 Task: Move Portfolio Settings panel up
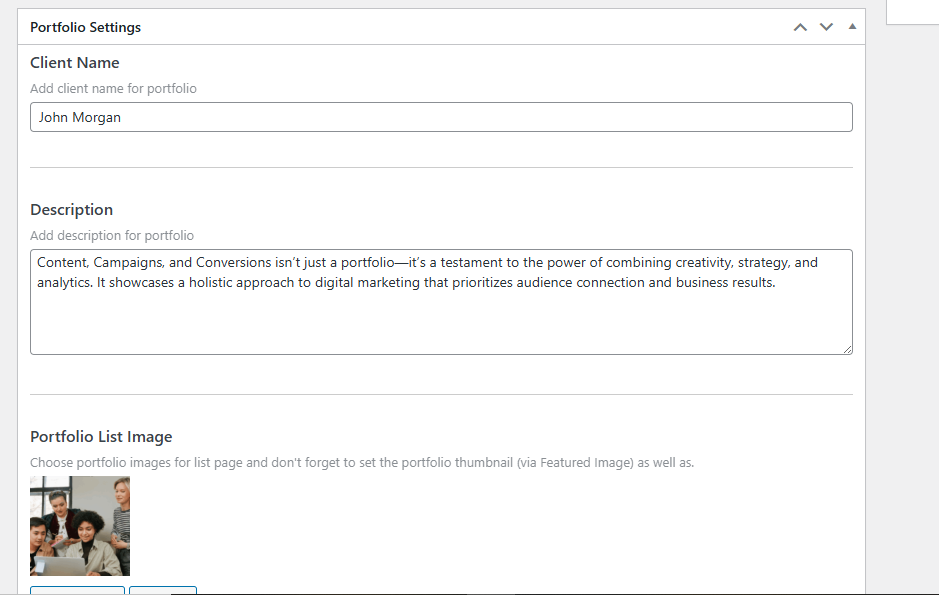pyautogui.click(x=800, y=27)
